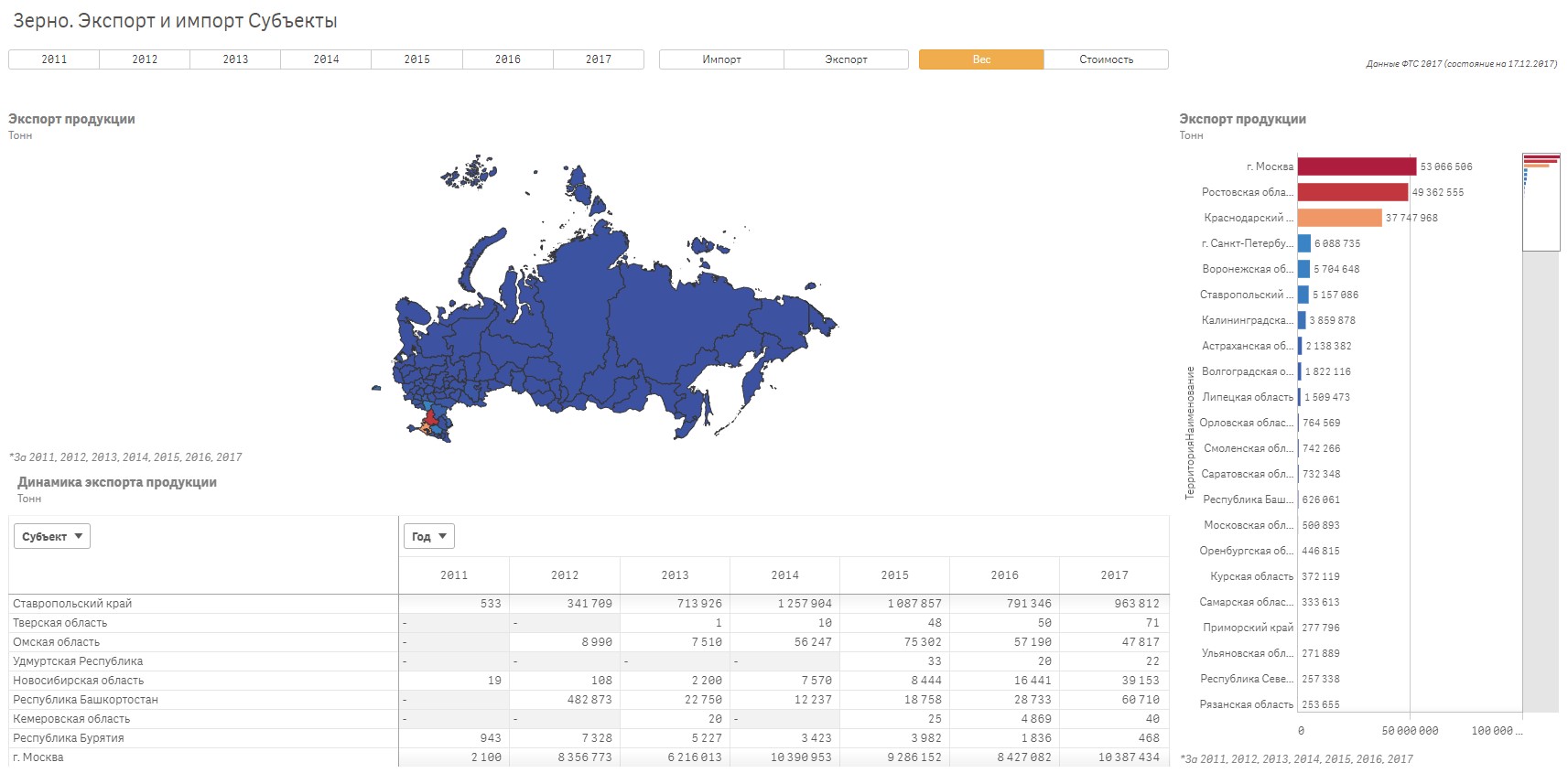Select year 2014 filter button
The width and height of the screenshot is (1568, 773).
coord(326,59)
